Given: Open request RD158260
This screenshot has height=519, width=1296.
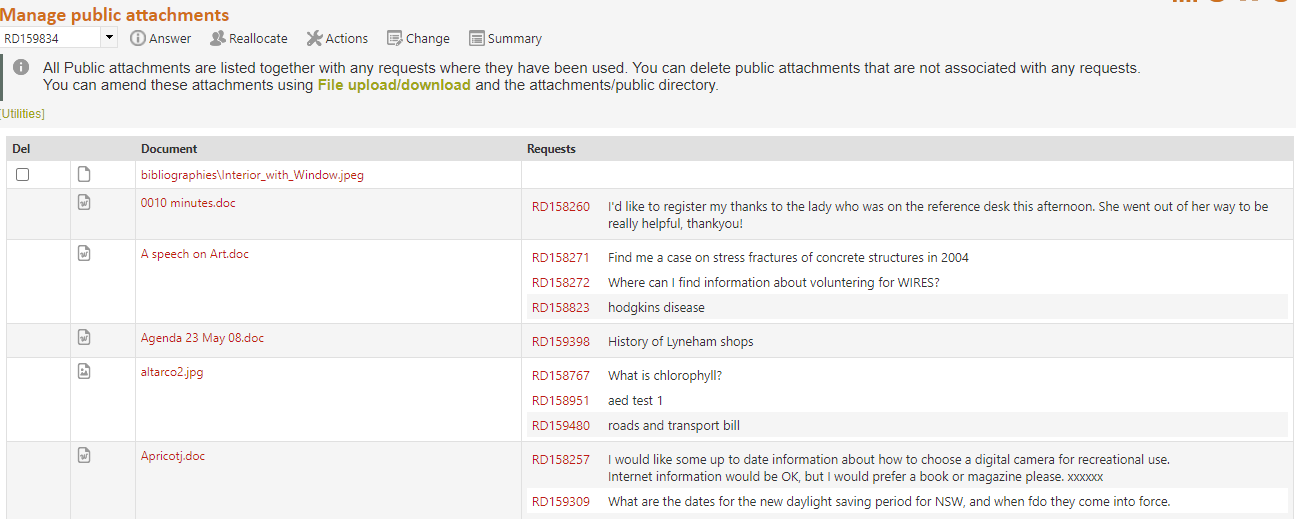Looking at the screenshot, I should [x=561, y=207].
